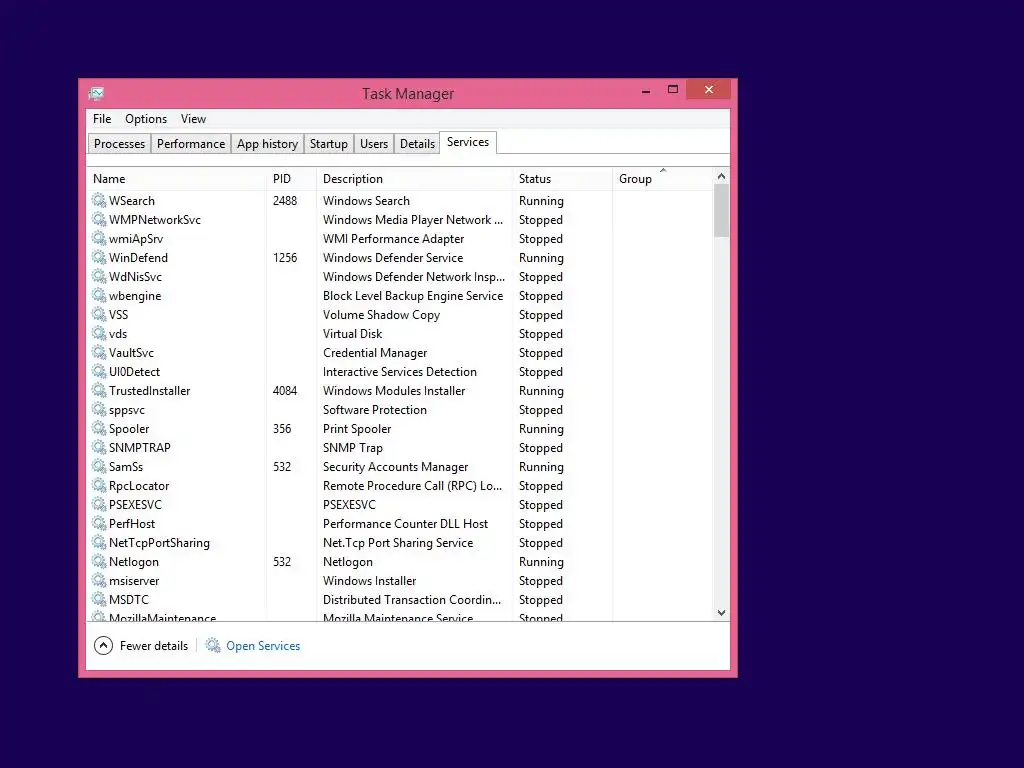Select the Services tab
Screen dimensions: 1024x768
point(468,142)
